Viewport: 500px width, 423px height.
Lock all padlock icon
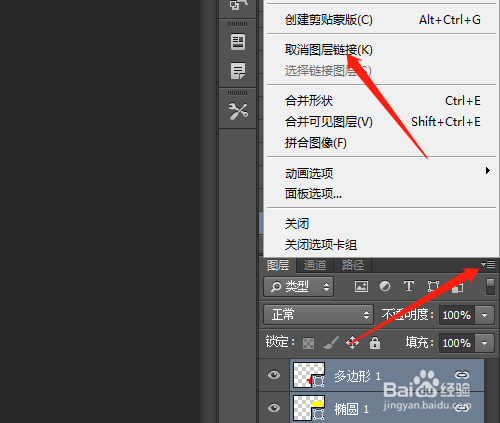pyautogui.click(x=375, y=342)
